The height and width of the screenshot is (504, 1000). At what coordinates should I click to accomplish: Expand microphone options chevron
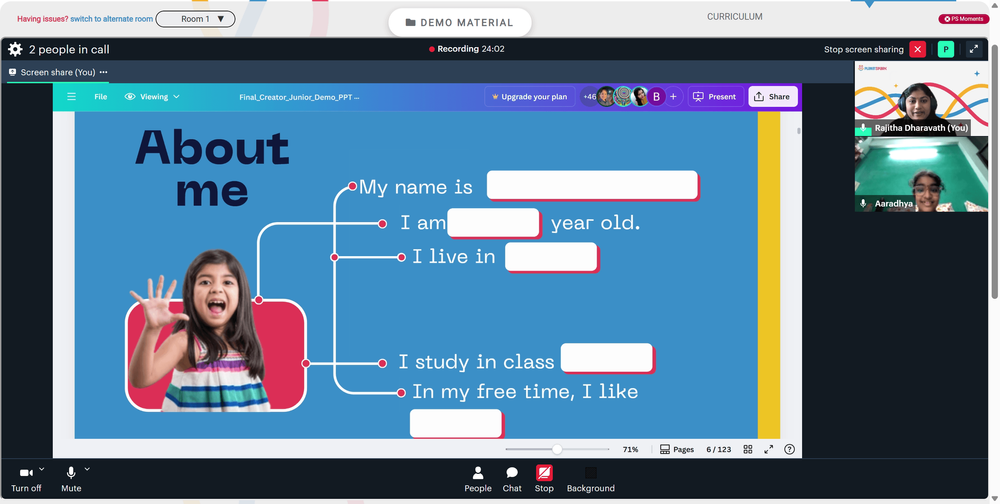[87, 469]
